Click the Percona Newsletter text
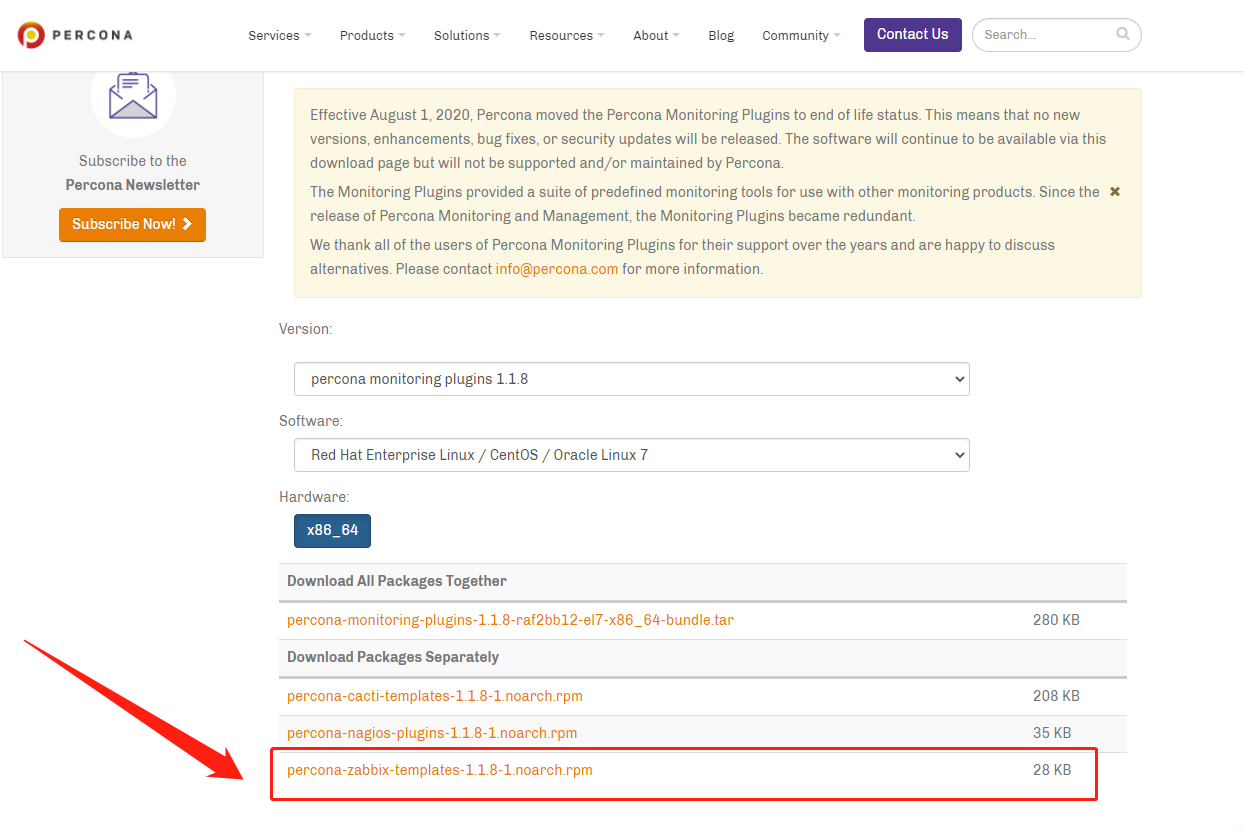The width and height of the screenshot is (1244, 834). [133, 185]
